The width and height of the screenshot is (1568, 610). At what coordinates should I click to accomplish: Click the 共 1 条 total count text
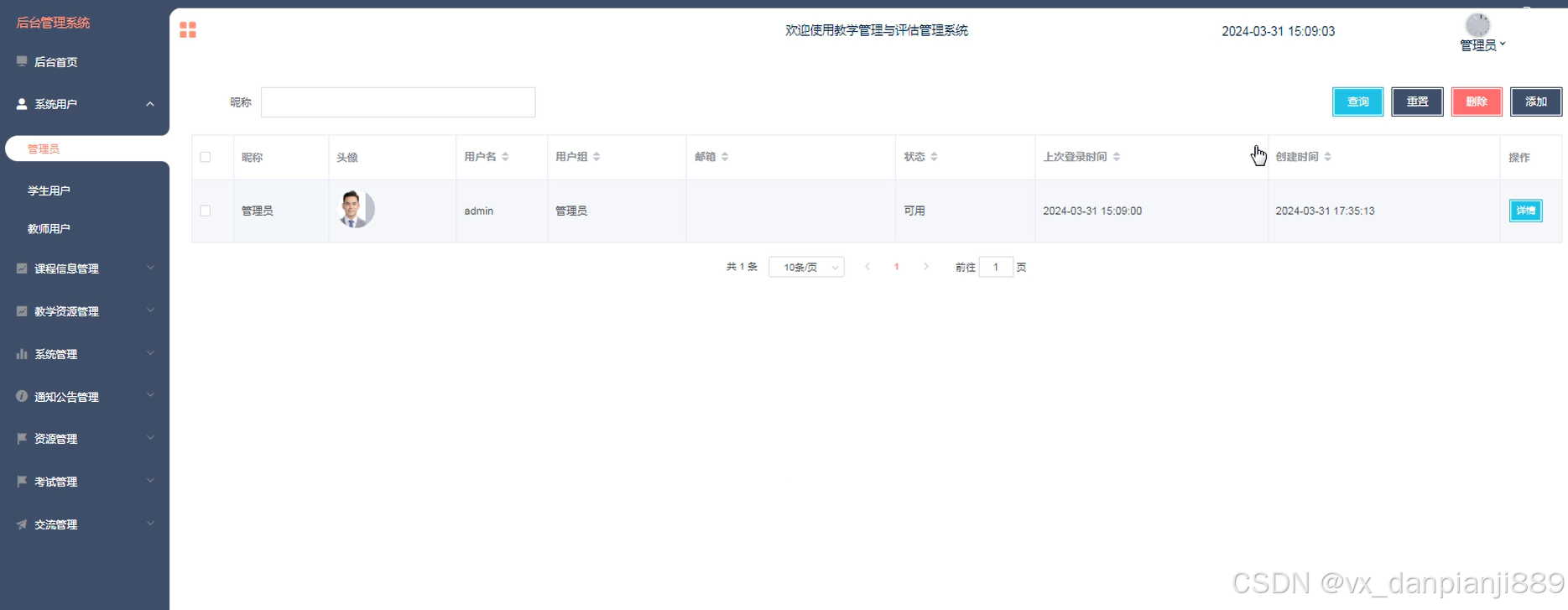(742, 267)
